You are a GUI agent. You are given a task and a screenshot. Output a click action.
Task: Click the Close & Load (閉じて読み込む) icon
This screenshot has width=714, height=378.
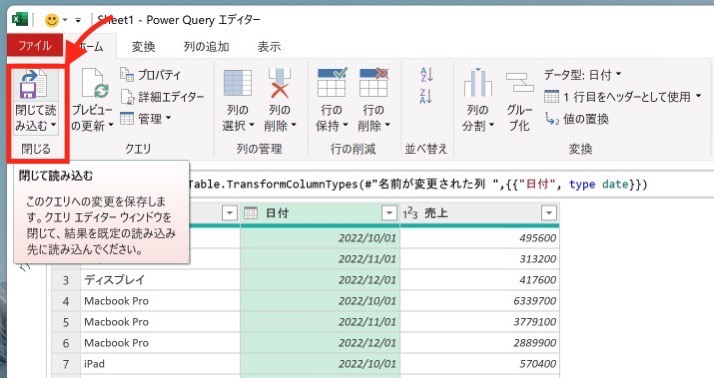pos(33,85)
